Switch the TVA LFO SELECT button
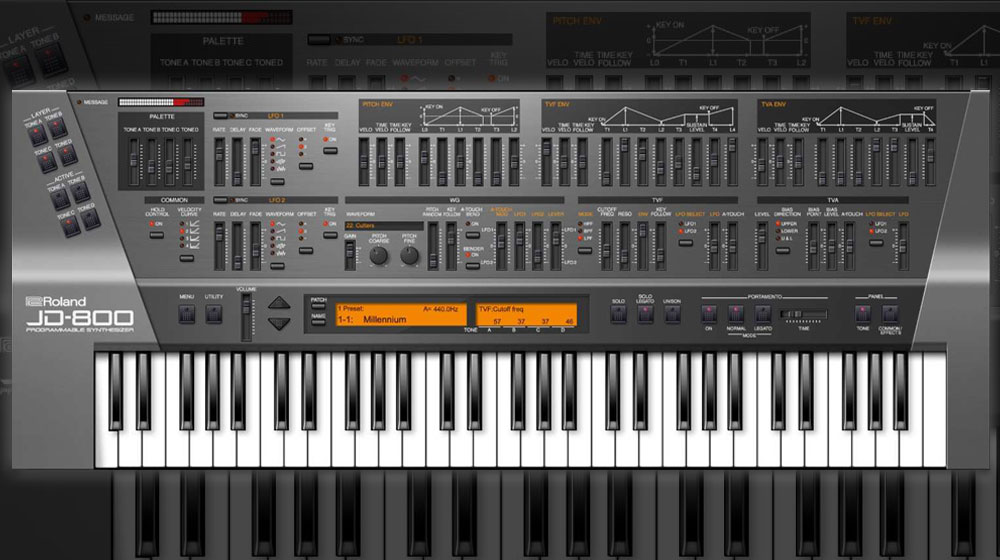 tap(876, 243)
